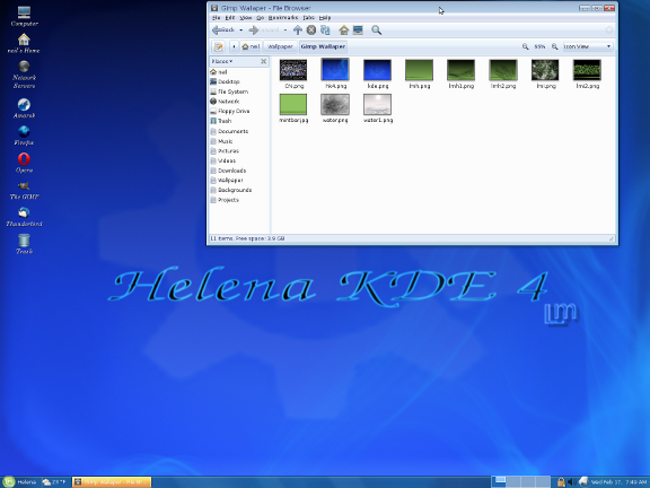The width and height of the screenshot is (650, 488).
Task: Select the lmh2.png thumbnail
Action: click(503, 70)
